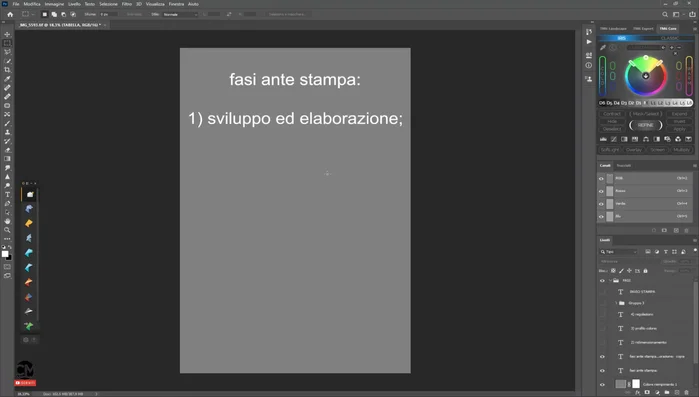The image size is (699, 397).
Task: Expand the Gruppo 3 group
Action: [x=617, y=303]
